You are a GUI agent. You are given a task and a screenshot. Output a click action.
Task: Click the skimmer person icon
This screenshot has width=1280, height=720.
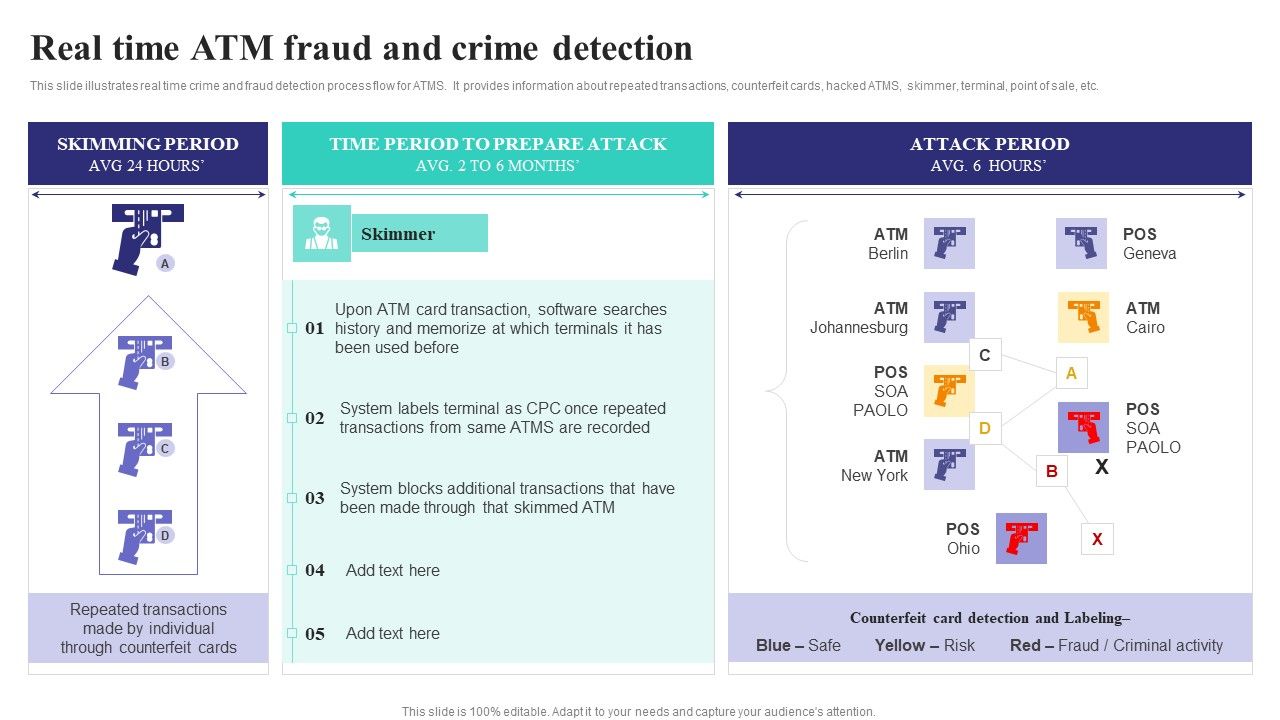click(321, 233)
